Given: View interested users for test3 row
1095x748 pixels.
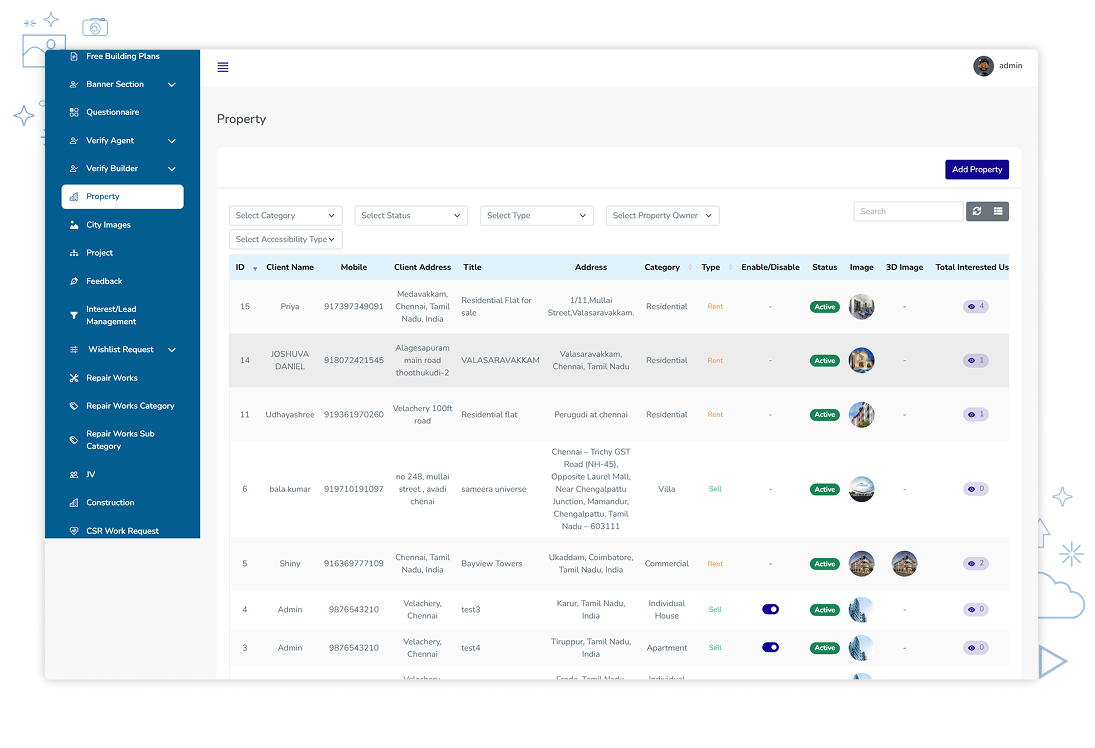Looking at the screenshot, I should coord(976,610).
